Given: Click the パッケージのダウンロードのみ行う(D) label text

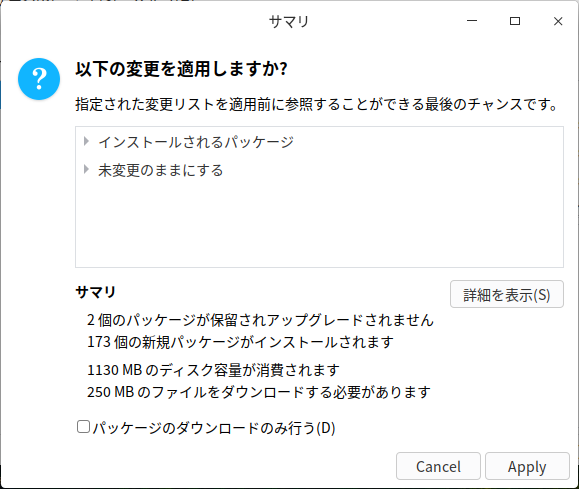Looking at the screenshot, I should 214,428.
